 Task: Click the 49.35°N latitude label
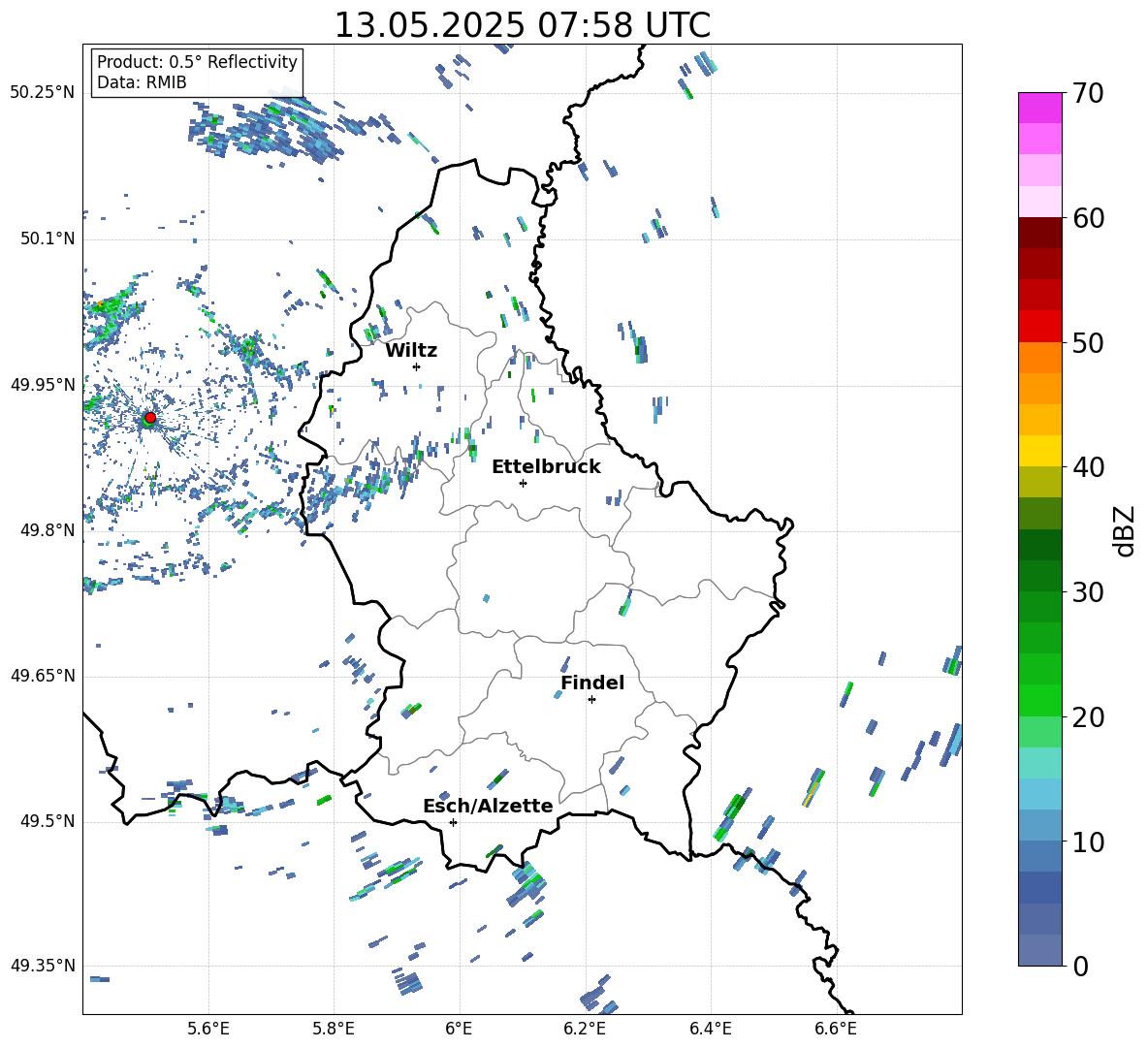[x=43, y=966]
